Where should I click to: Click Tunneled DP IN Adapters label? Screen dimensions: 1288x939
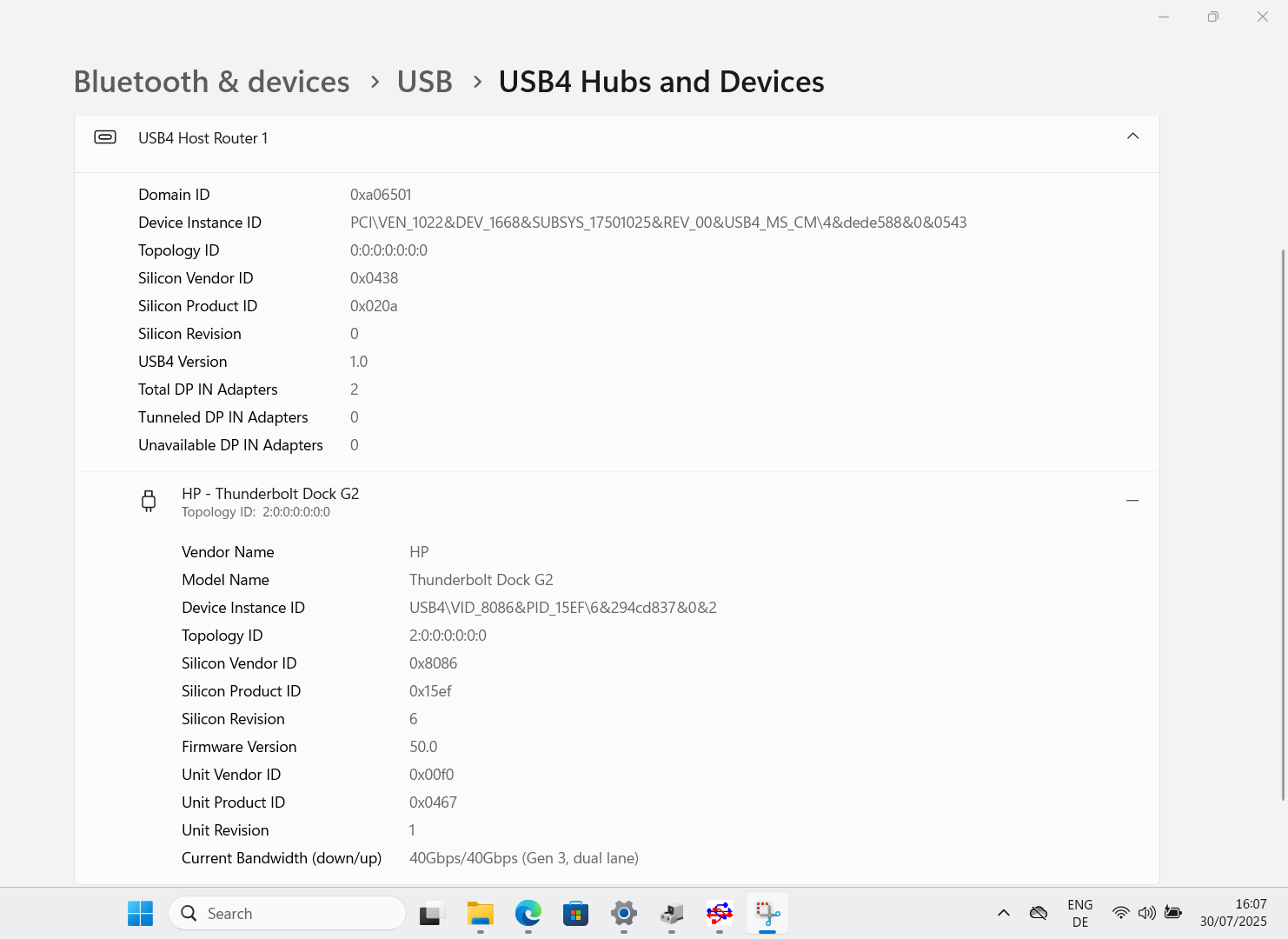click(x=222, y=417)
